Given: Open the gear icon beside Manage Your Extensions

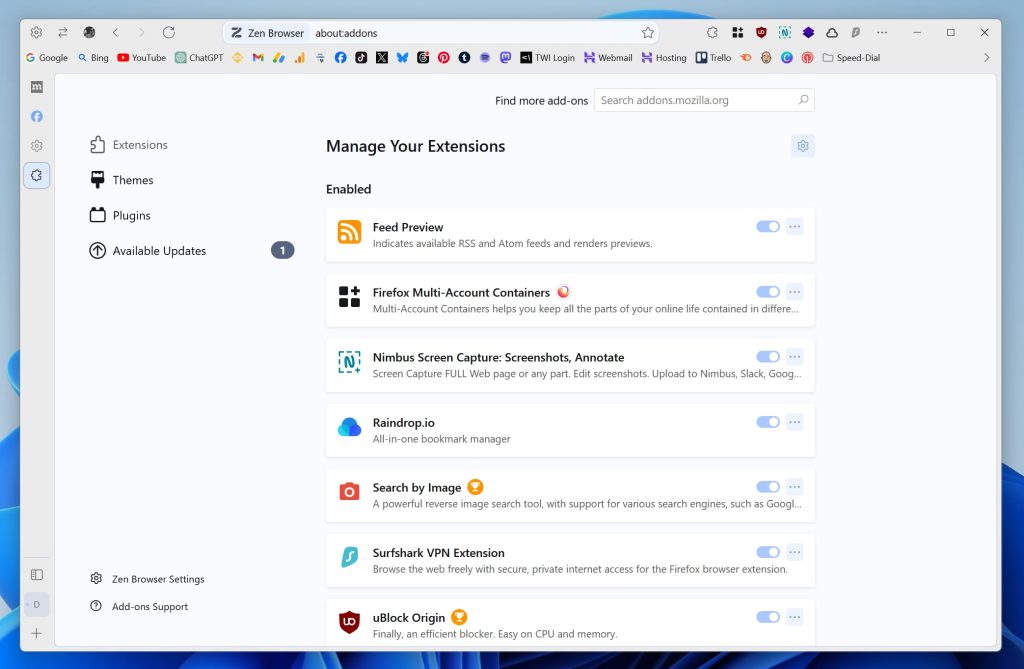Looking at the screenshot, I should [802, 145].
